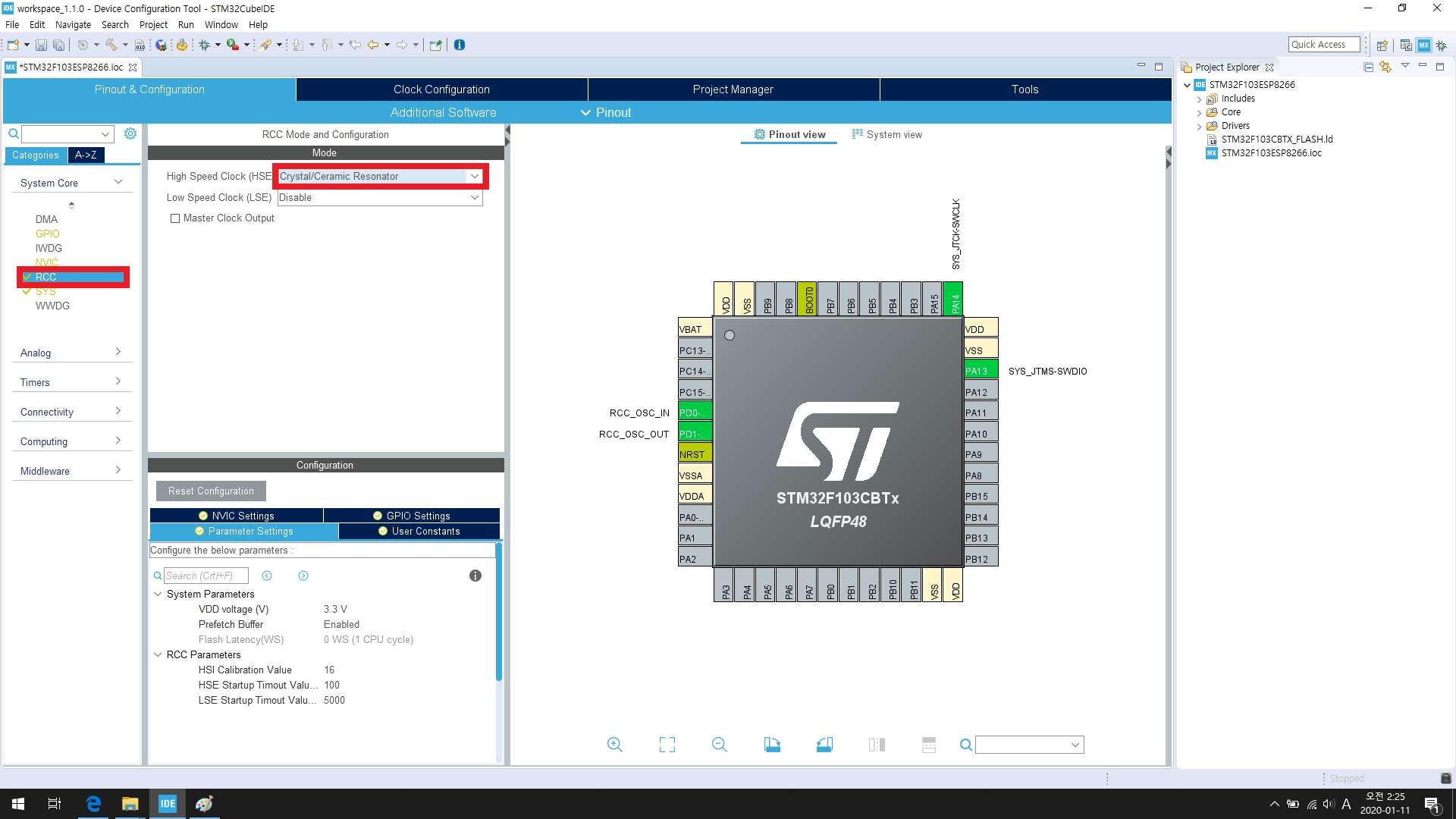Zoom in on the chip pinout

(614, 745)
